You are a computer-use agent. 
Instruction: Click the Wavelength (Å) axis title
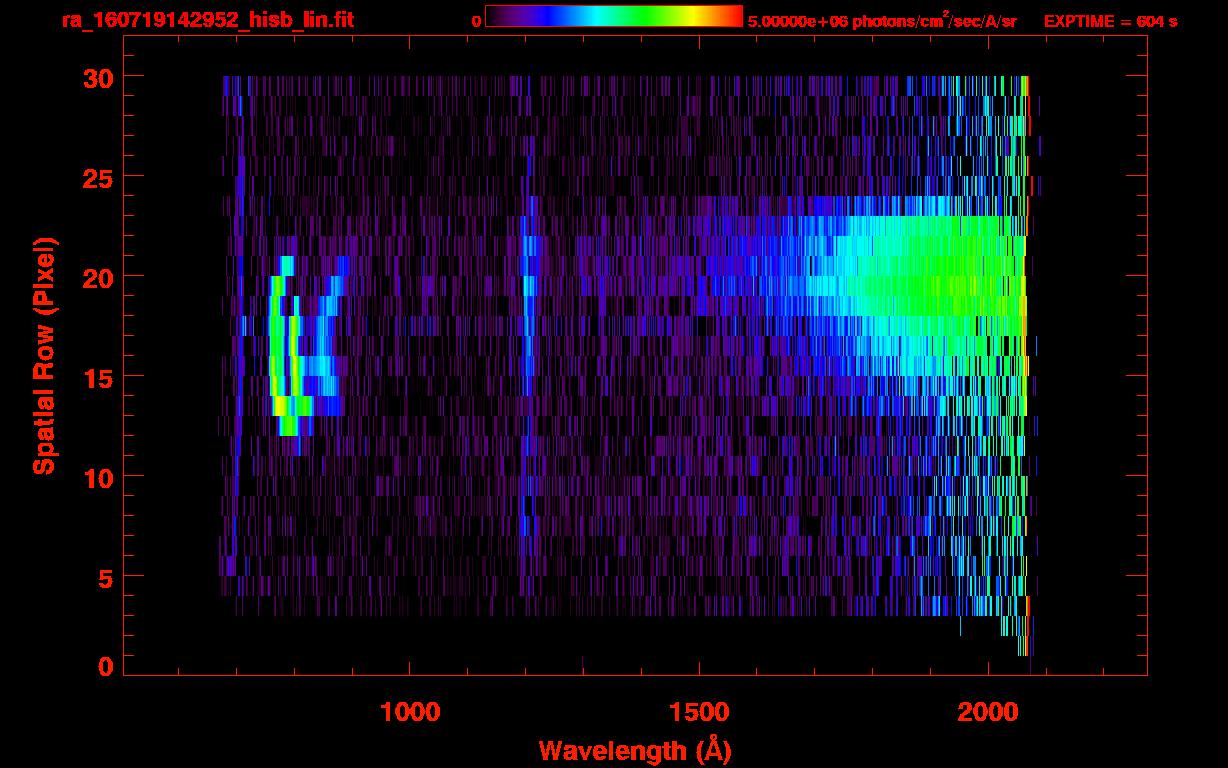tap(635, 750)
